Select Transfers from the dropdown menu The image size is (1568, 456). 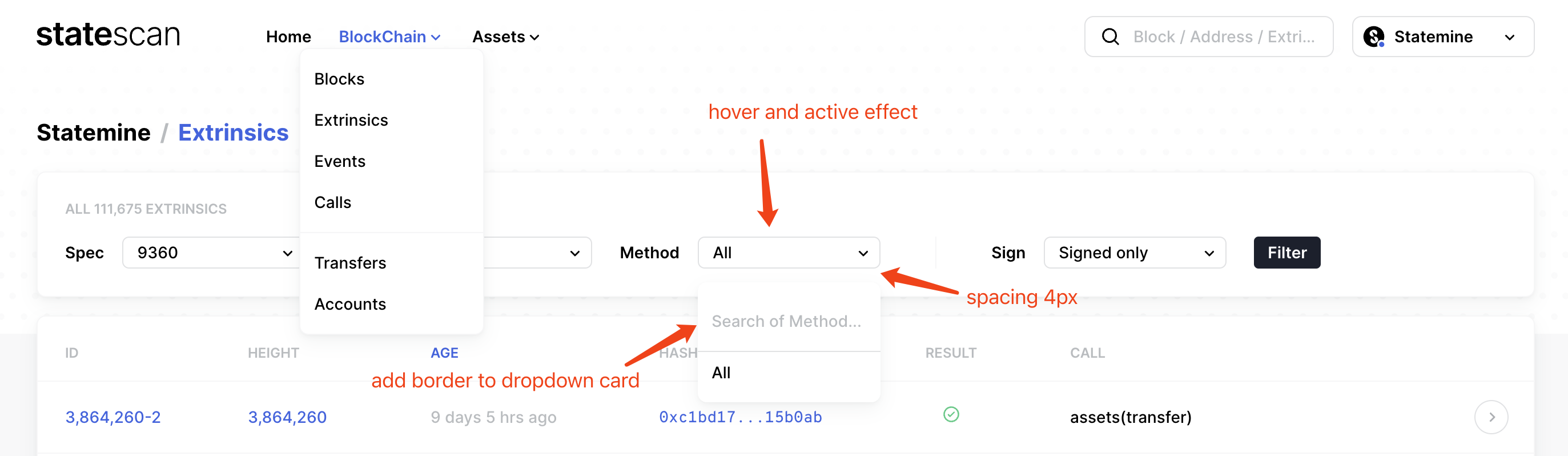pos(350,262)
